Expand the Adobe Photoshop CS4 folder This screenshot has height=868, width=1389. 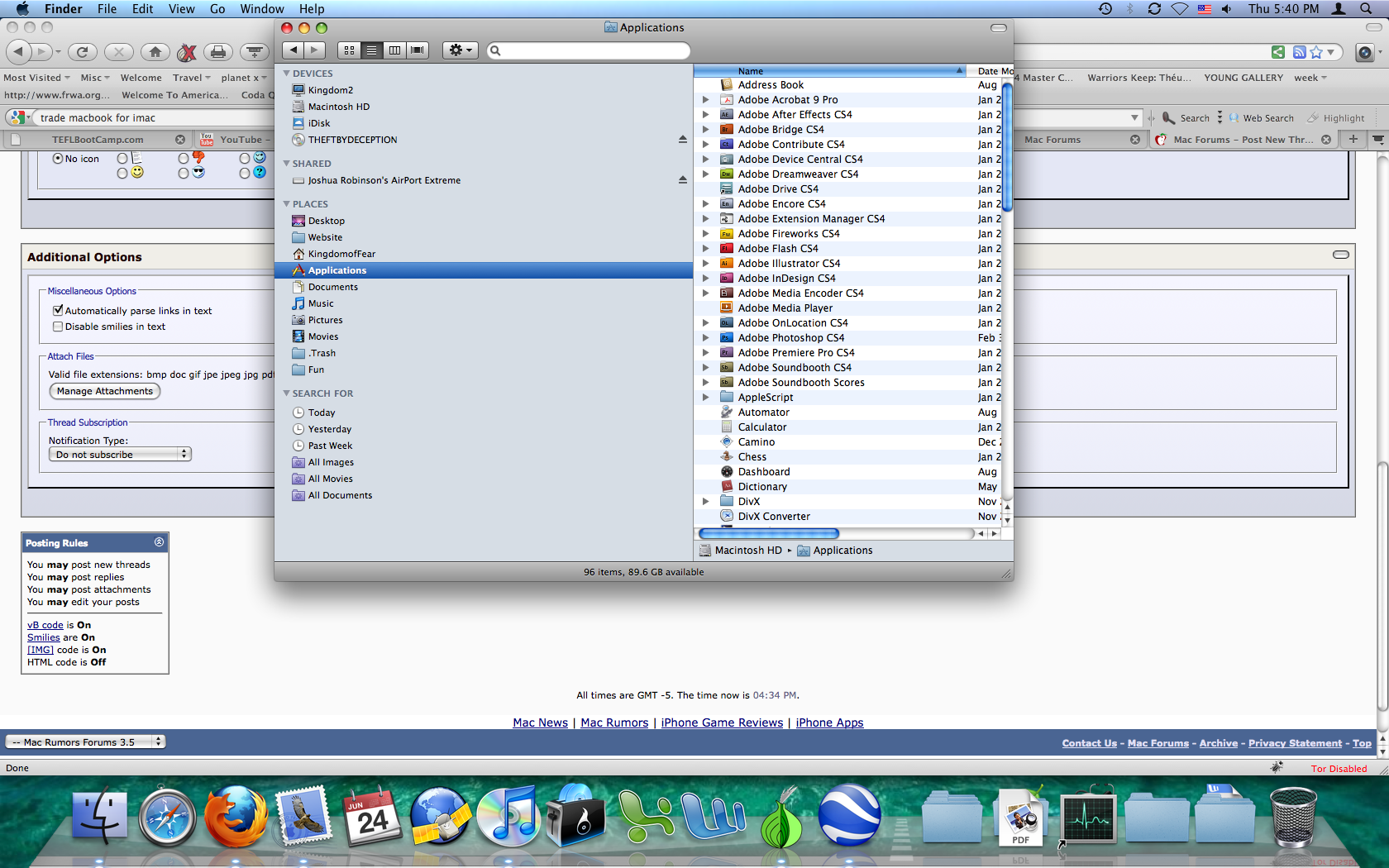click(x=705, y=338)
